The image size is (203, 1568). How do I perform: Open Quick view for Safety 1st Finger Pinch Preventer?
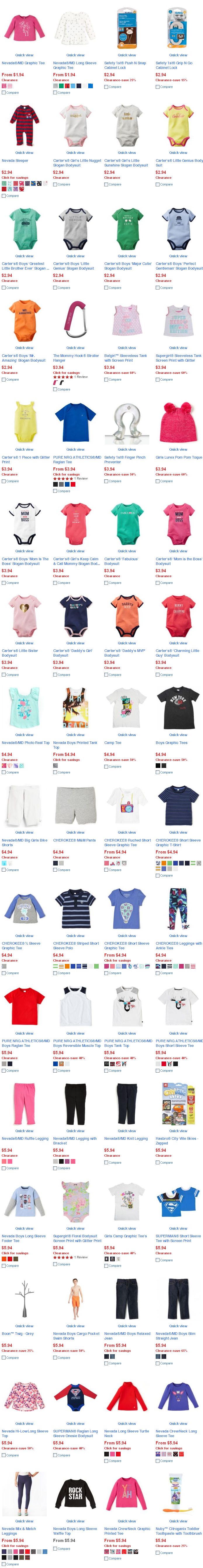click(x=127, y=449)
